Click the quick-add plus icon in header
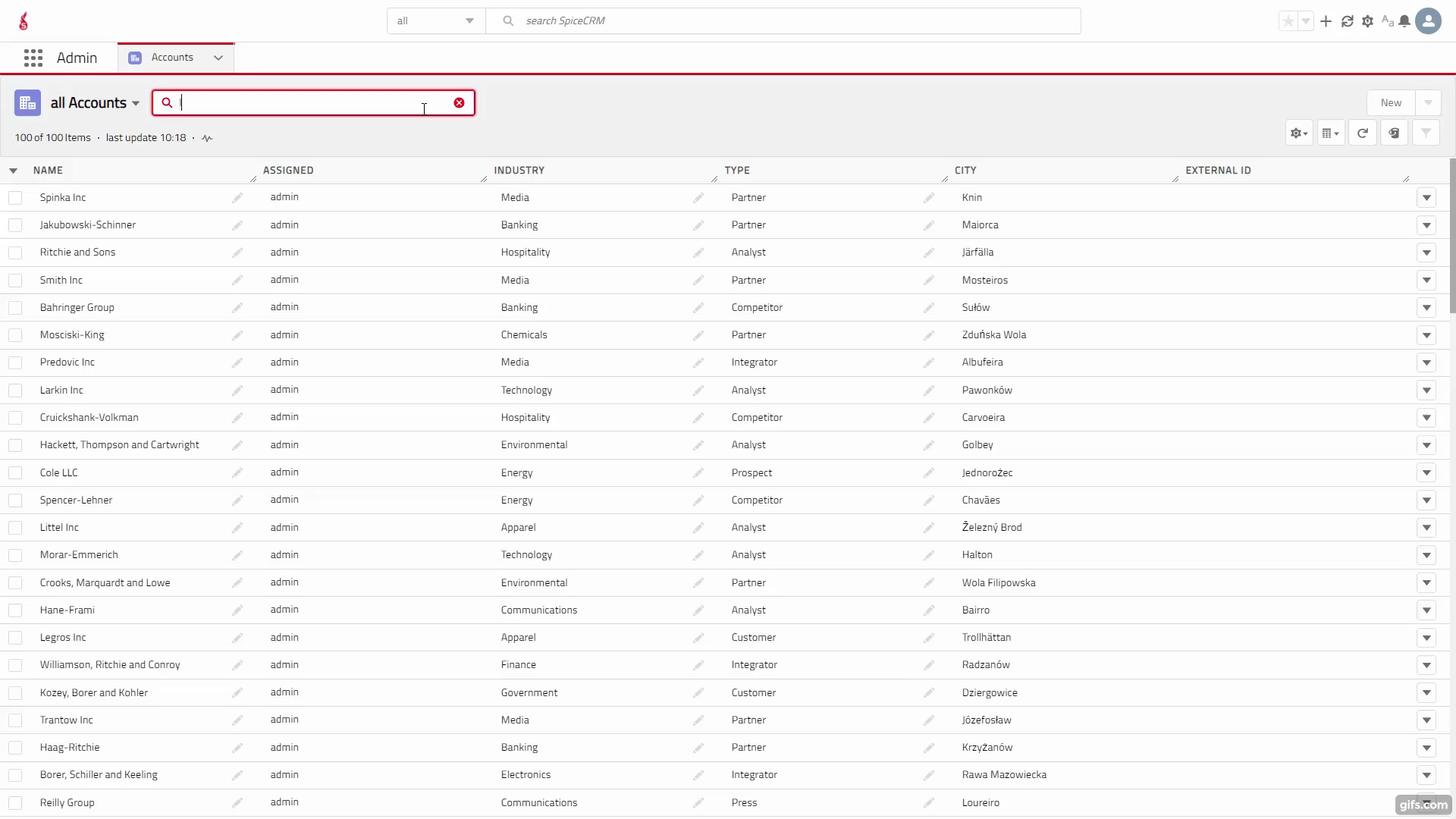Viewport: 1456px width, 819px height. coord(1326,21)
